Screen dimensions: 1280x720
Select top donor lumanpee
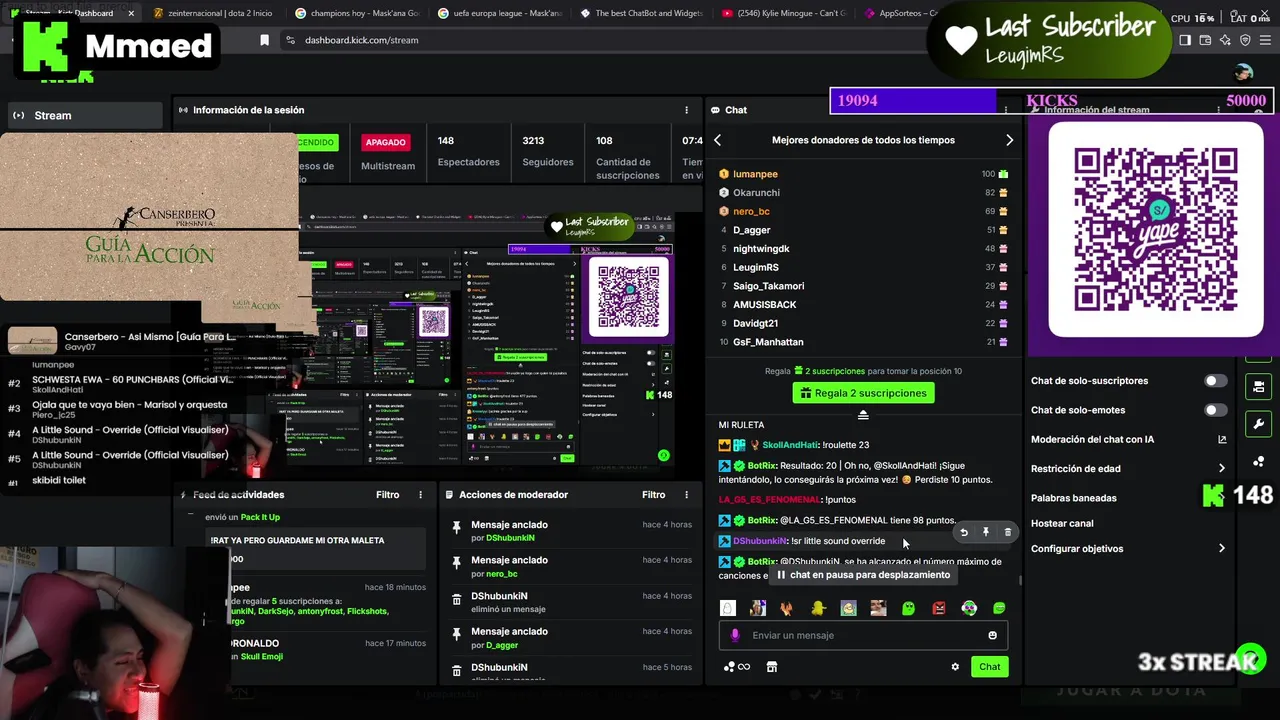point(755,174)
